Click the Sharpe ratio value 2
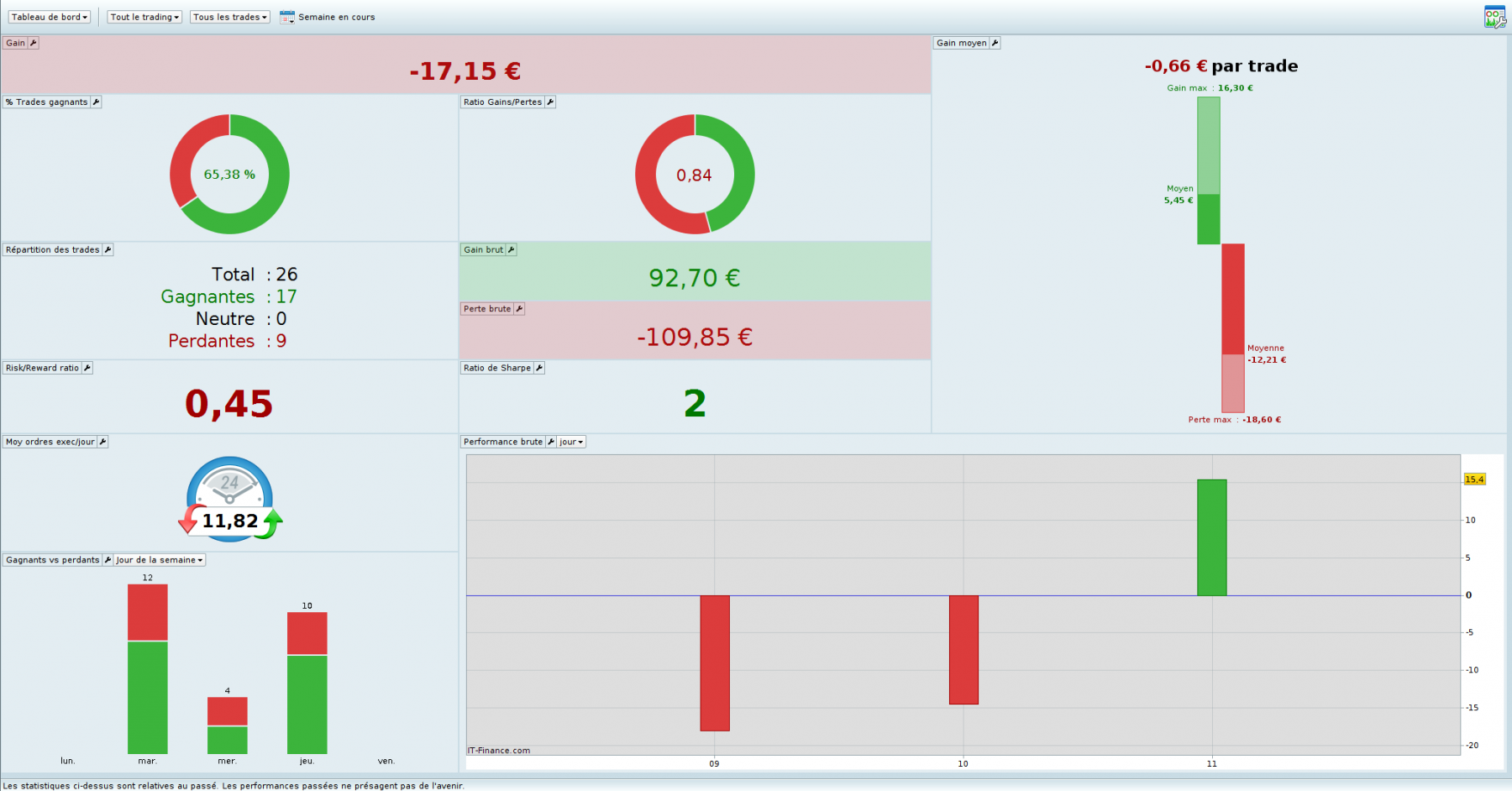The width and height of the screenshot is (1512, 791). [695, 404]
